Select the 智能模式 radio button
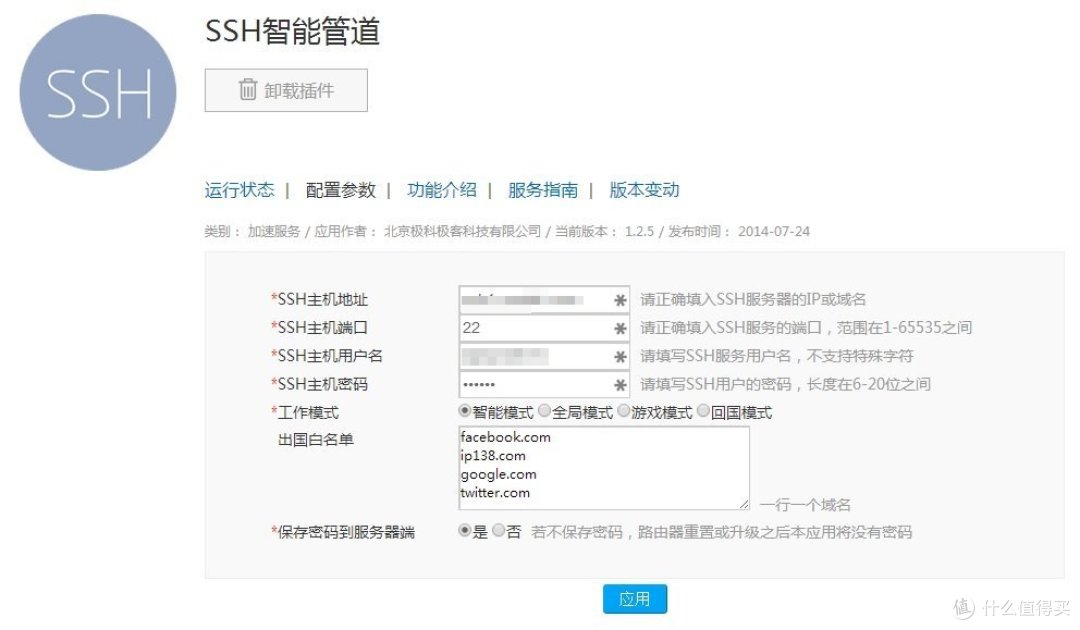1080x630 pixels. pos(465,411)
